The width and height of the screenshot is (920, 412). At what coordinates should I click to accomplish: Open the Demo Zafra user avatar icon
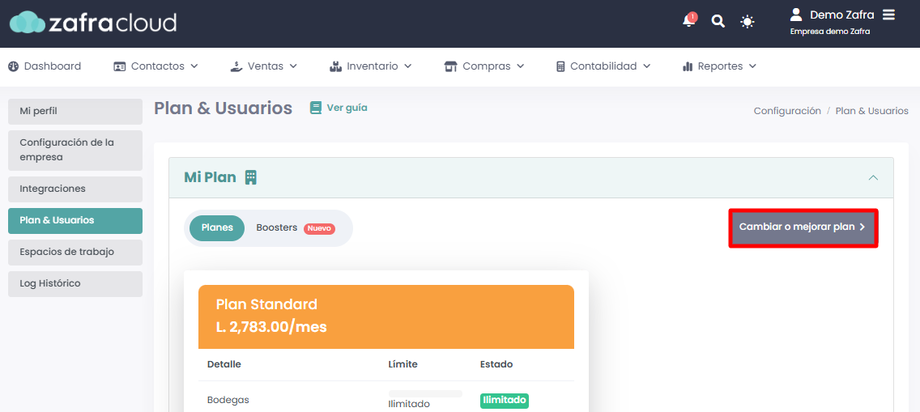(796, 15)
